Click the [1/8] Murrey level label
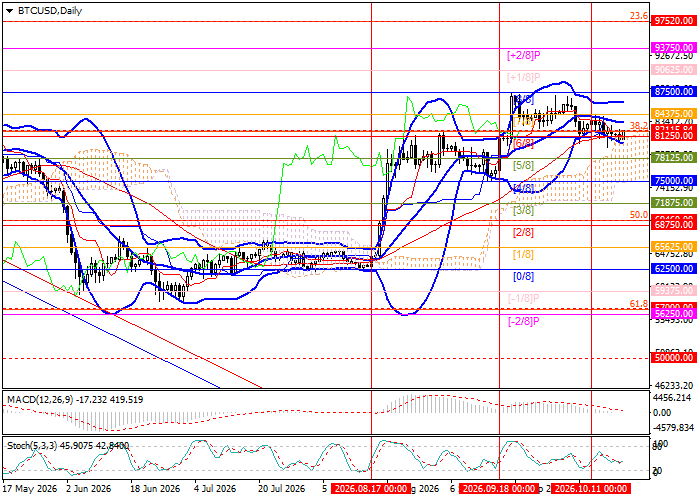This screenshot has height=500, width=700. 523,254
